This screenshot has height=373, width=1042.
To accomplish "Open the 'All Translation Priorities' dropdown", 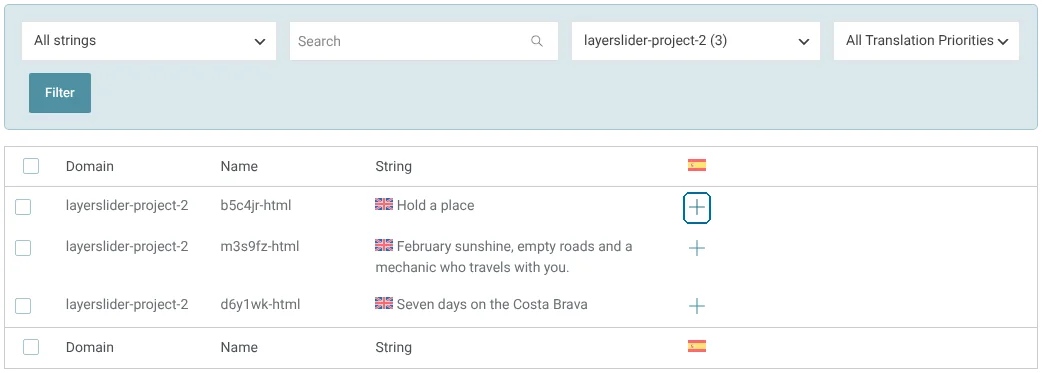I will (926, 41).
